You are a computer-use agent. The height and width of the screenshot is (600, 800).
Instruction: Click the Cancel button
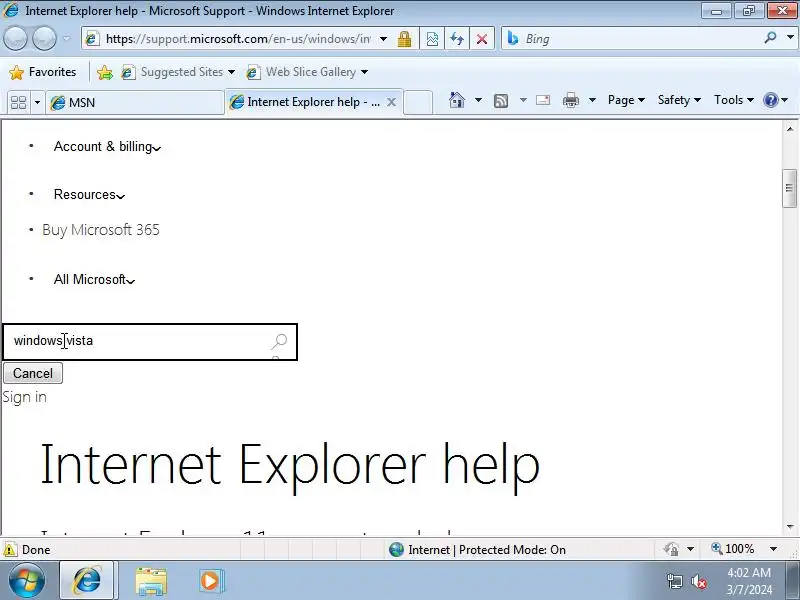pos(33,373)
